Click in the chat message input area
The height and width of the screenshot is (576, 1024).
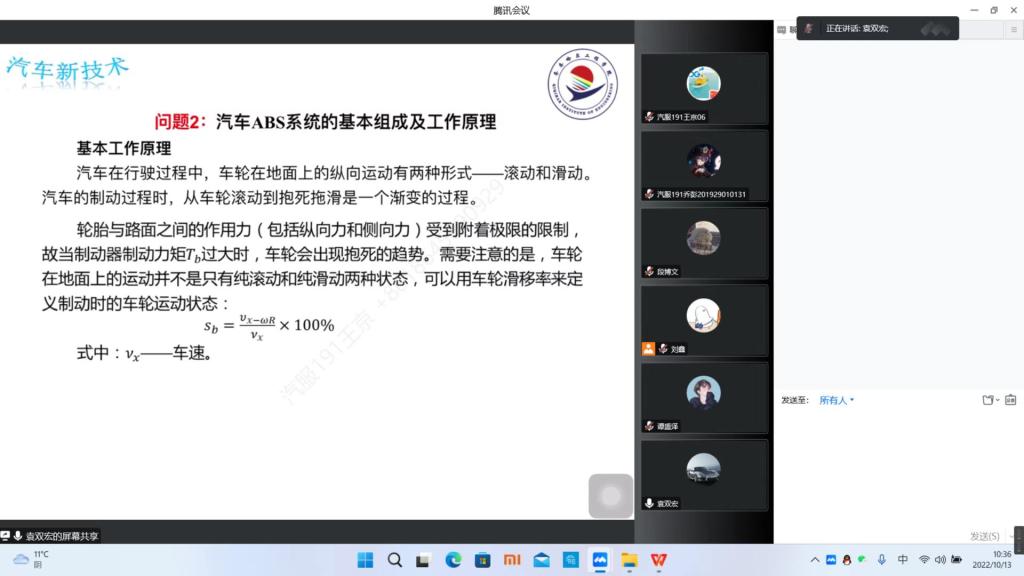(x=897, y=465)
